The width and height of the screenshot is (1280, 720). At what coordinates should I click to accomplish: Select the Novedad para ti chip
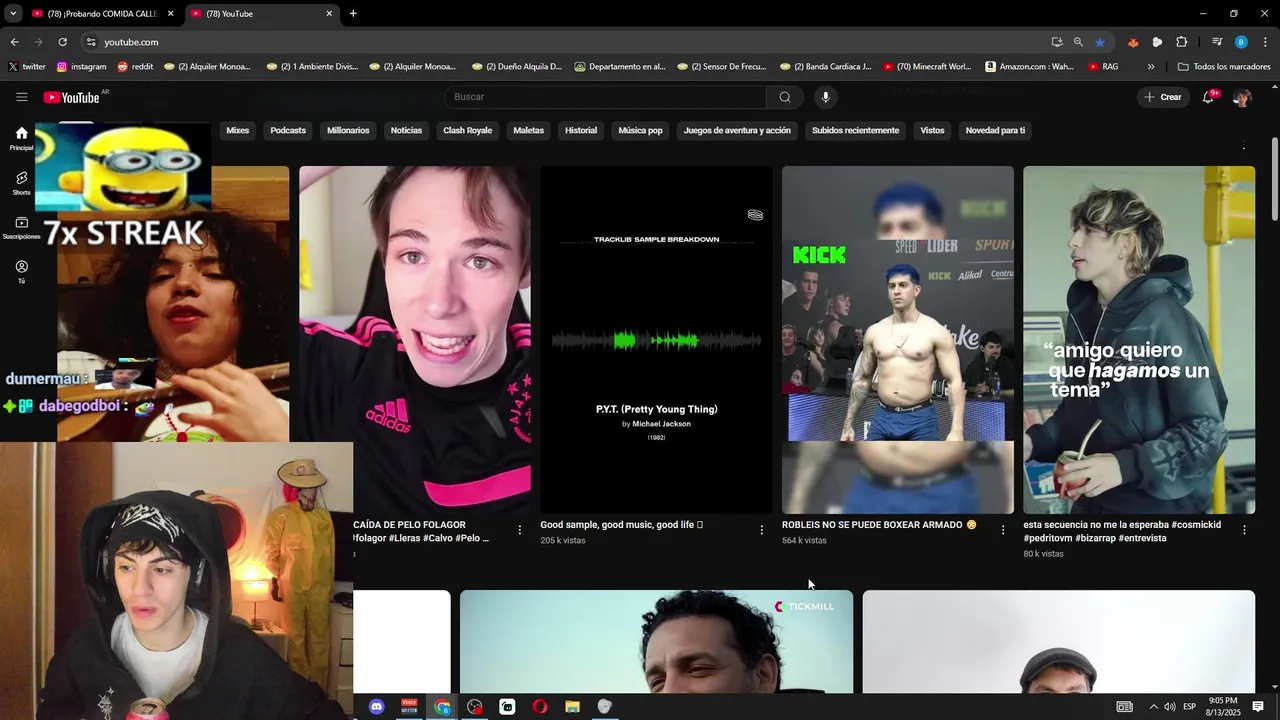pos(995,130)
